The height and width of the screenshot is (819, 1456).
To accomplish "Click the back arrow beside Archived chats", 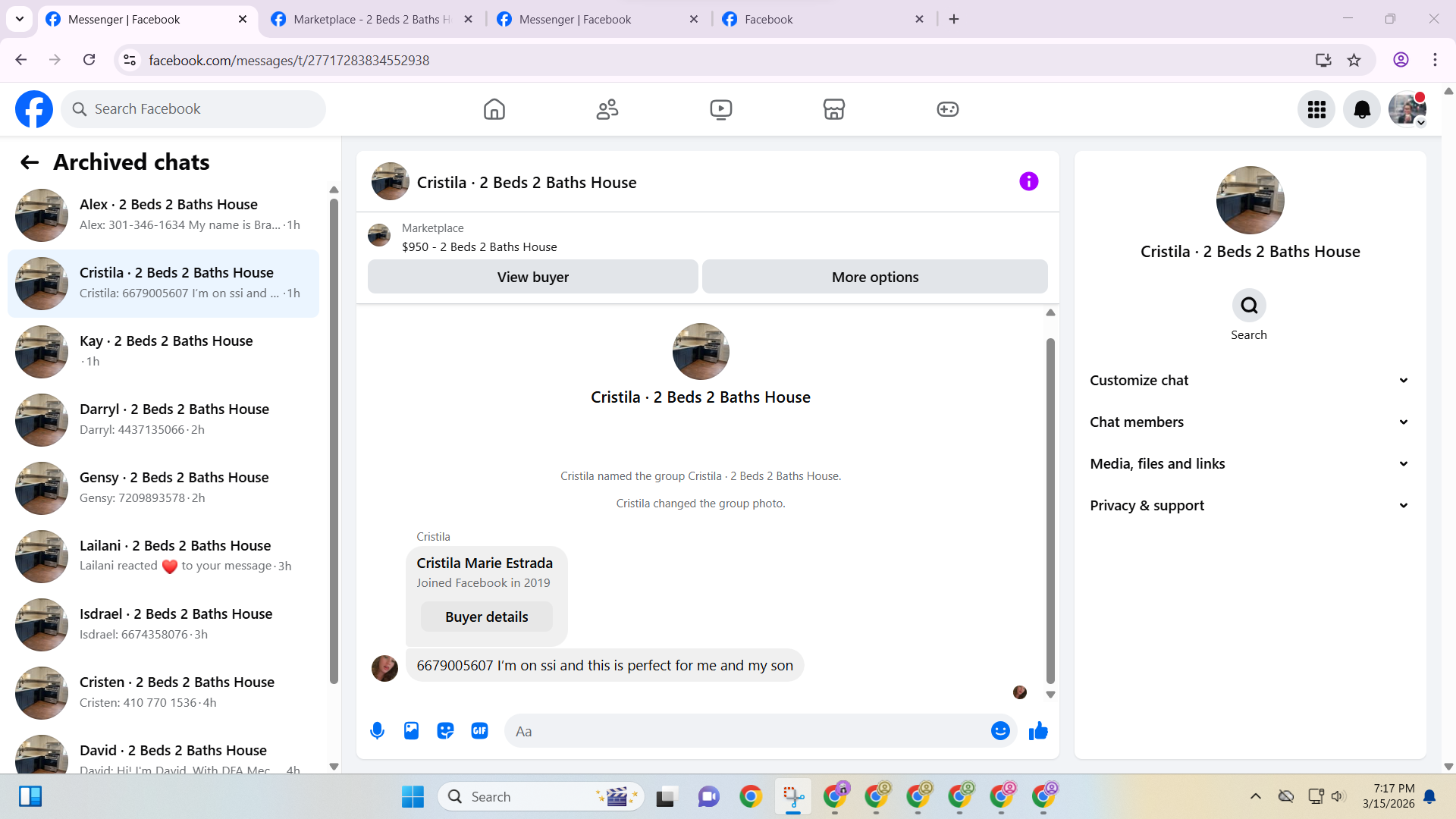I will click(x=30, y=162).
